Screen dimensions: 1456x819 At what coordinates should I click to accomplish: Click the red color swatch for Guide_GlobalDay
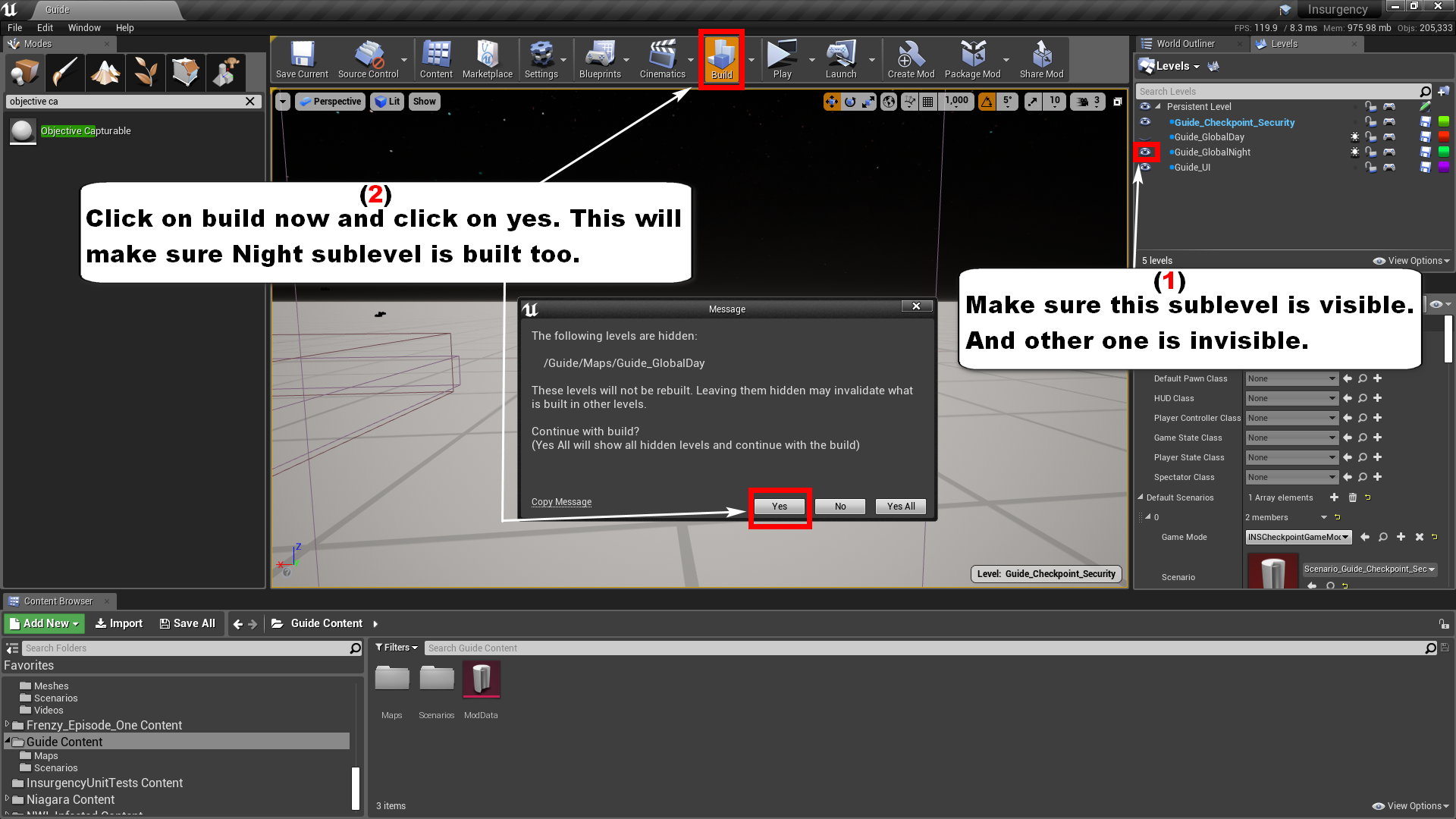click(1444, 136)
